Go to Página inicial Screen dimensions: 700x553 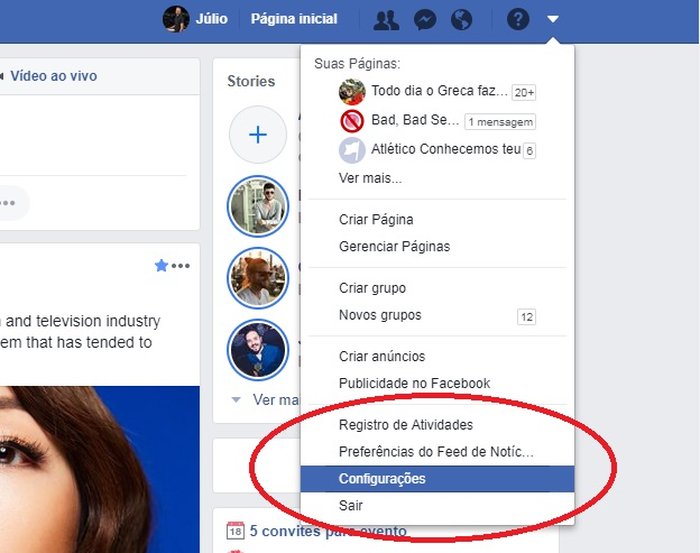coord(294,19)
